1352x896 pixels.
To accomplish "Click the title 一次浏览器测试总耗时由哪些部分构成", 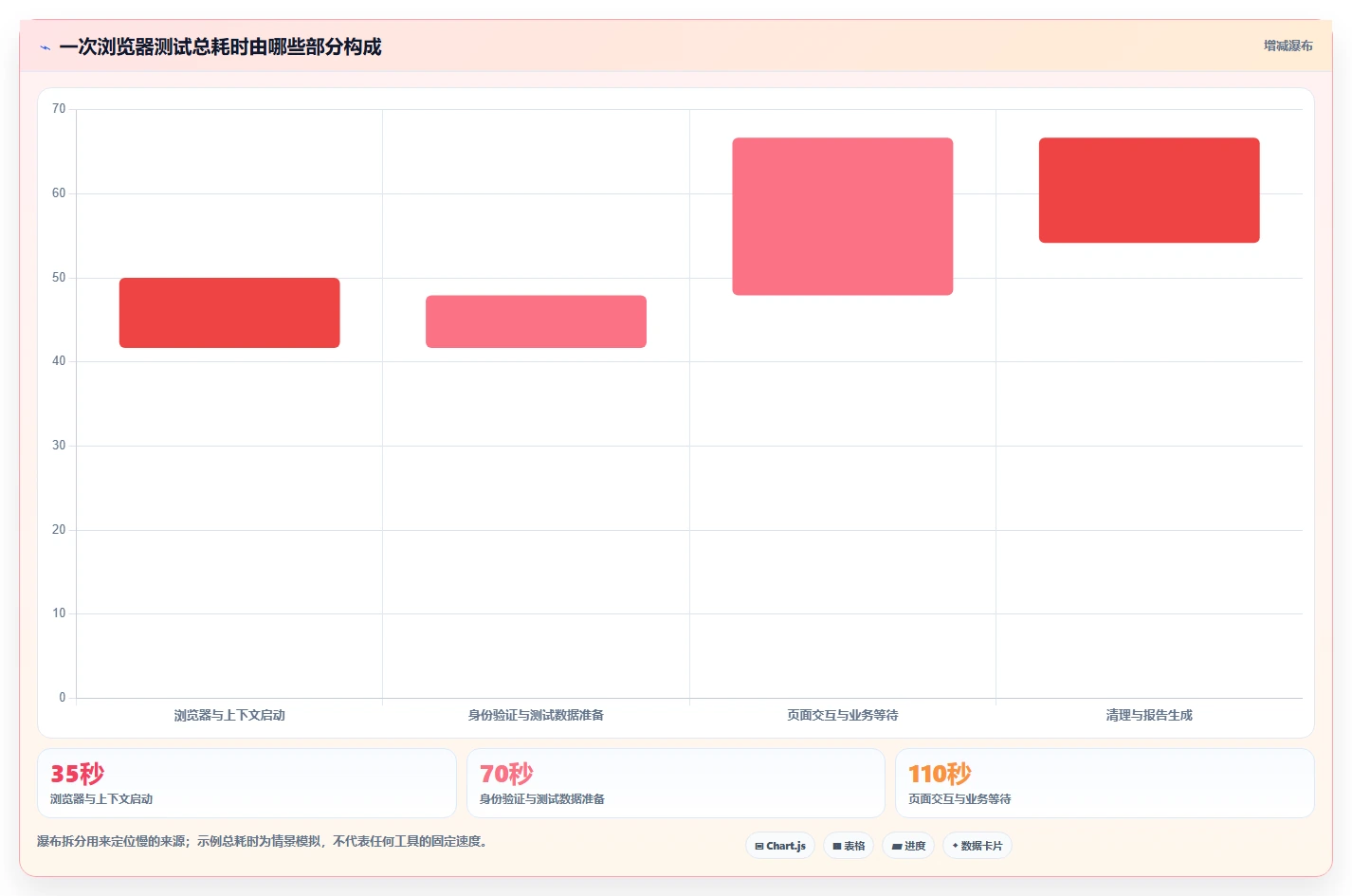I will [220, 46].
